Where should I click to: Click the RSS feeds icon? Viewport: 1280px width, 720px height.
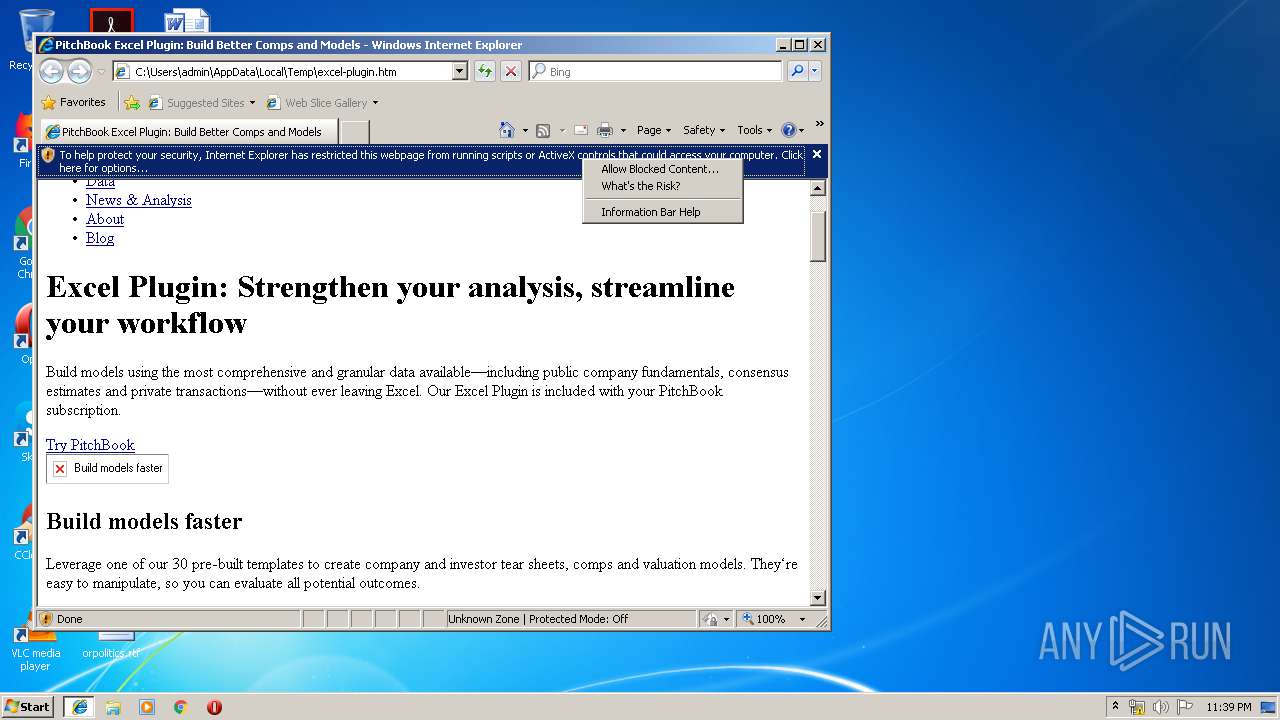543,130
